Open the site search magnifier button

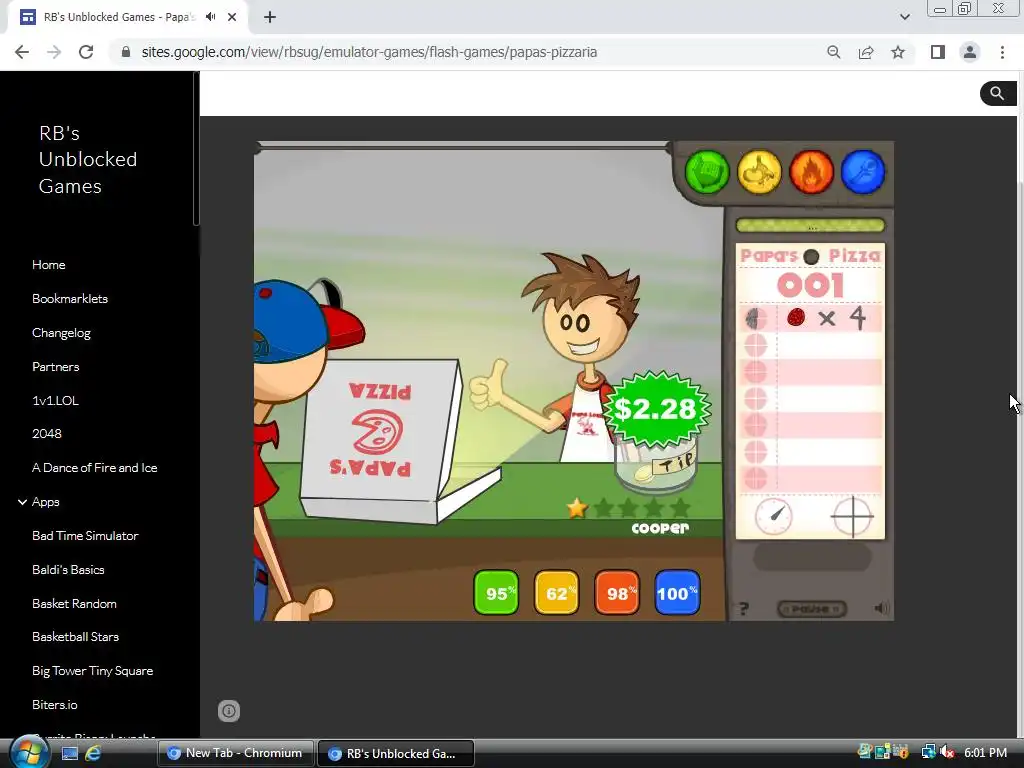pyautogui.click(x=997, y=93)
